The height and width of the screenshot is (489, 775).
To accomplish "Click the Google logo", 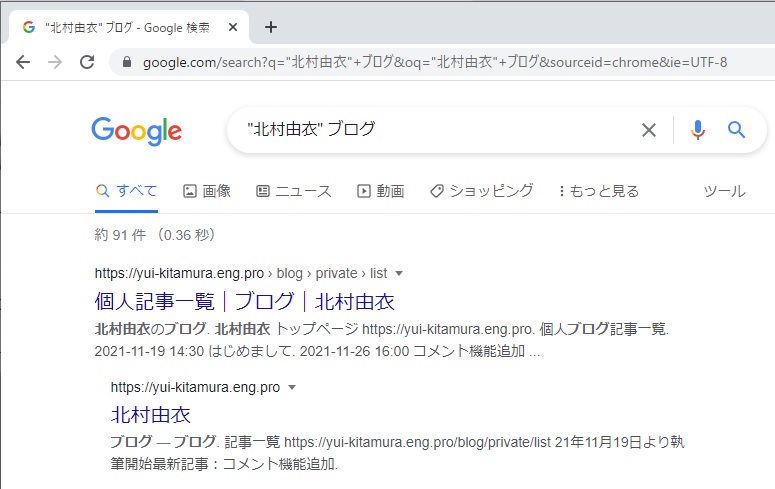I will 137,131.
